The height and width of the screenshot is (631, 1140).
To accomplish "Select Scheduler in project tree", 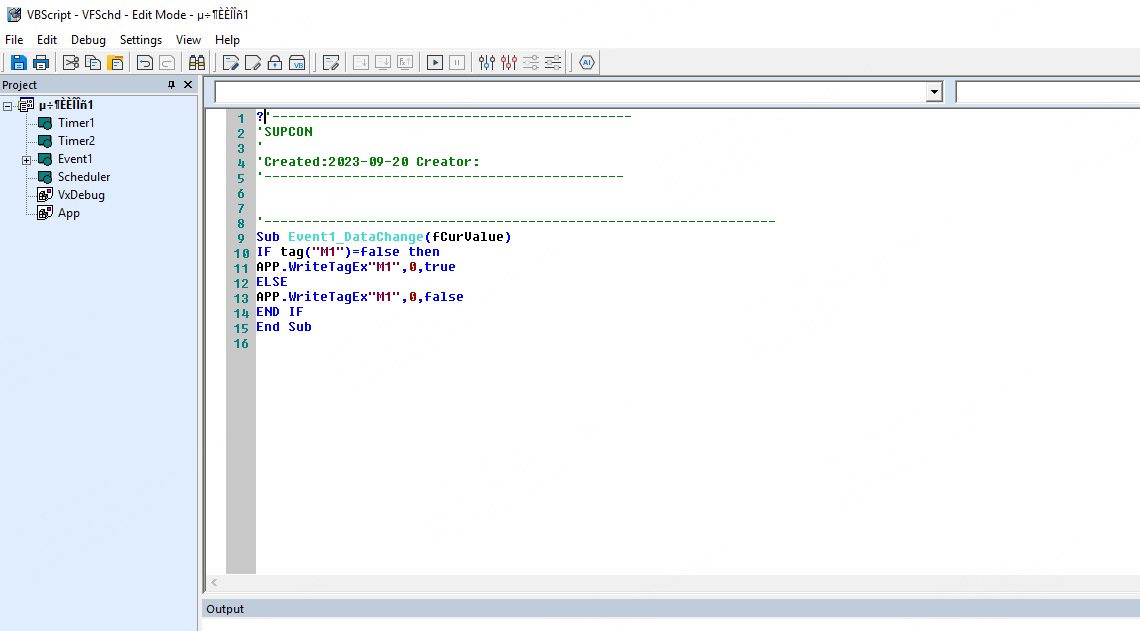I will coord(84,177).
